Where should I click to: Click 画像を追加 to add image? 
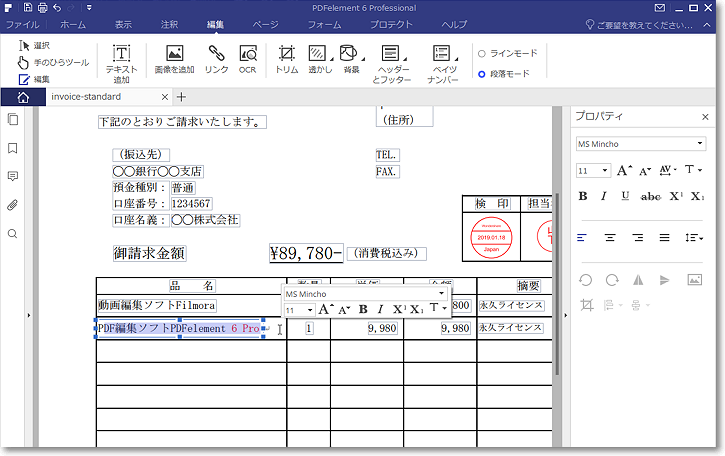click(174, 60)
